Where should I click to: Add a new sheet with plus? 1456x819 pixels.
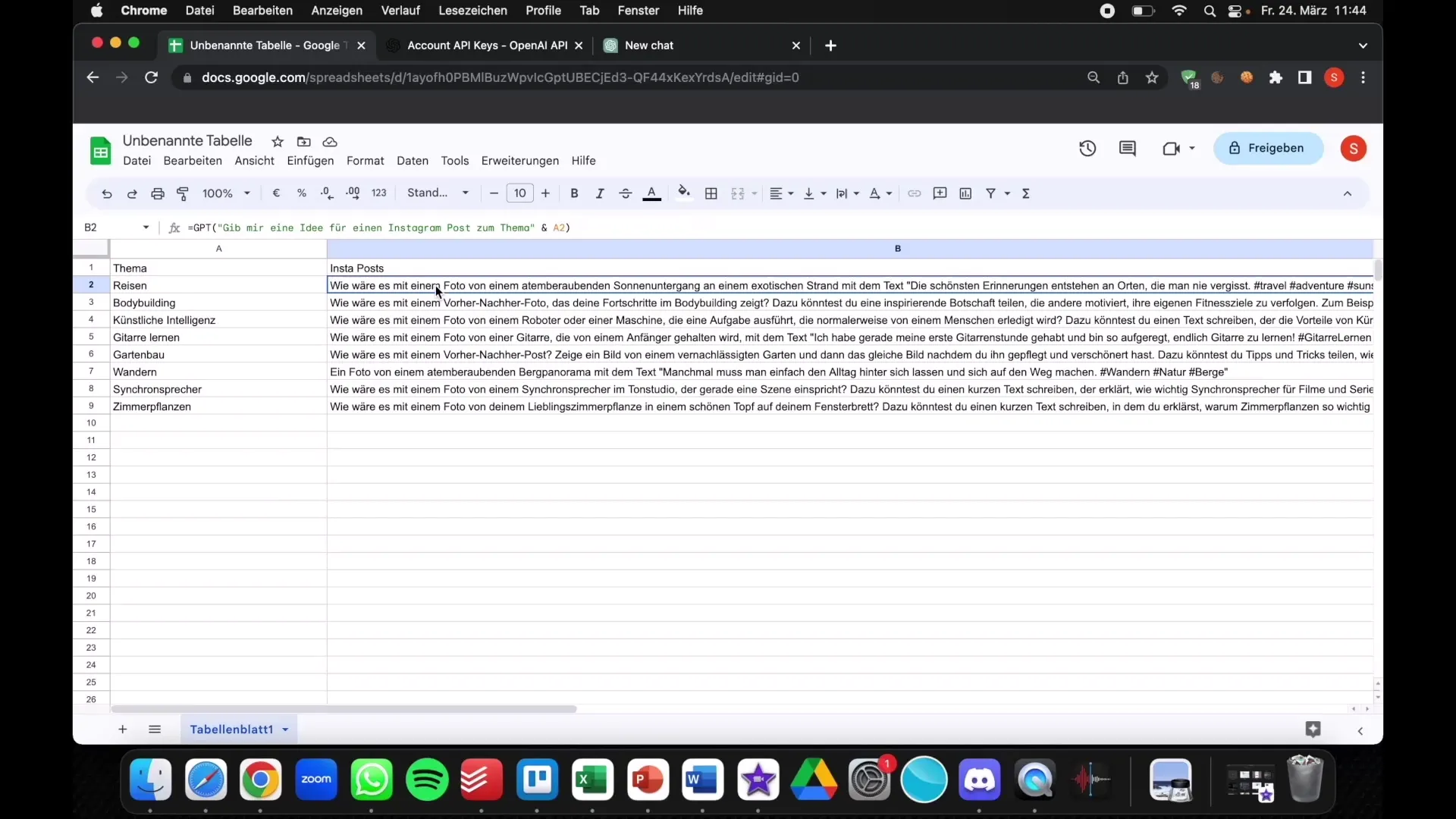[x=122, y=730]
